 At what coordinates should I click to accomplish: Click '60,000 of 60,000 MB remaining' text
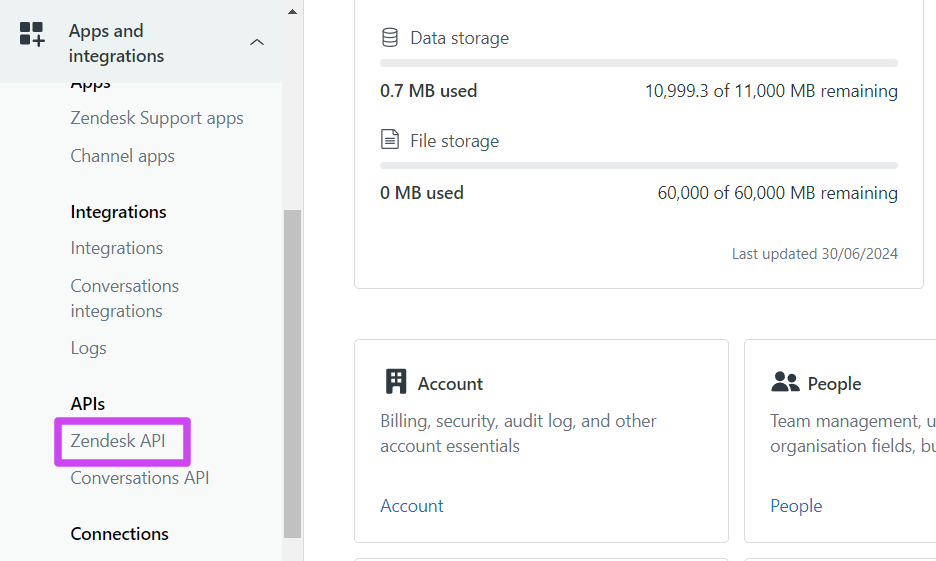click(778, 193)
